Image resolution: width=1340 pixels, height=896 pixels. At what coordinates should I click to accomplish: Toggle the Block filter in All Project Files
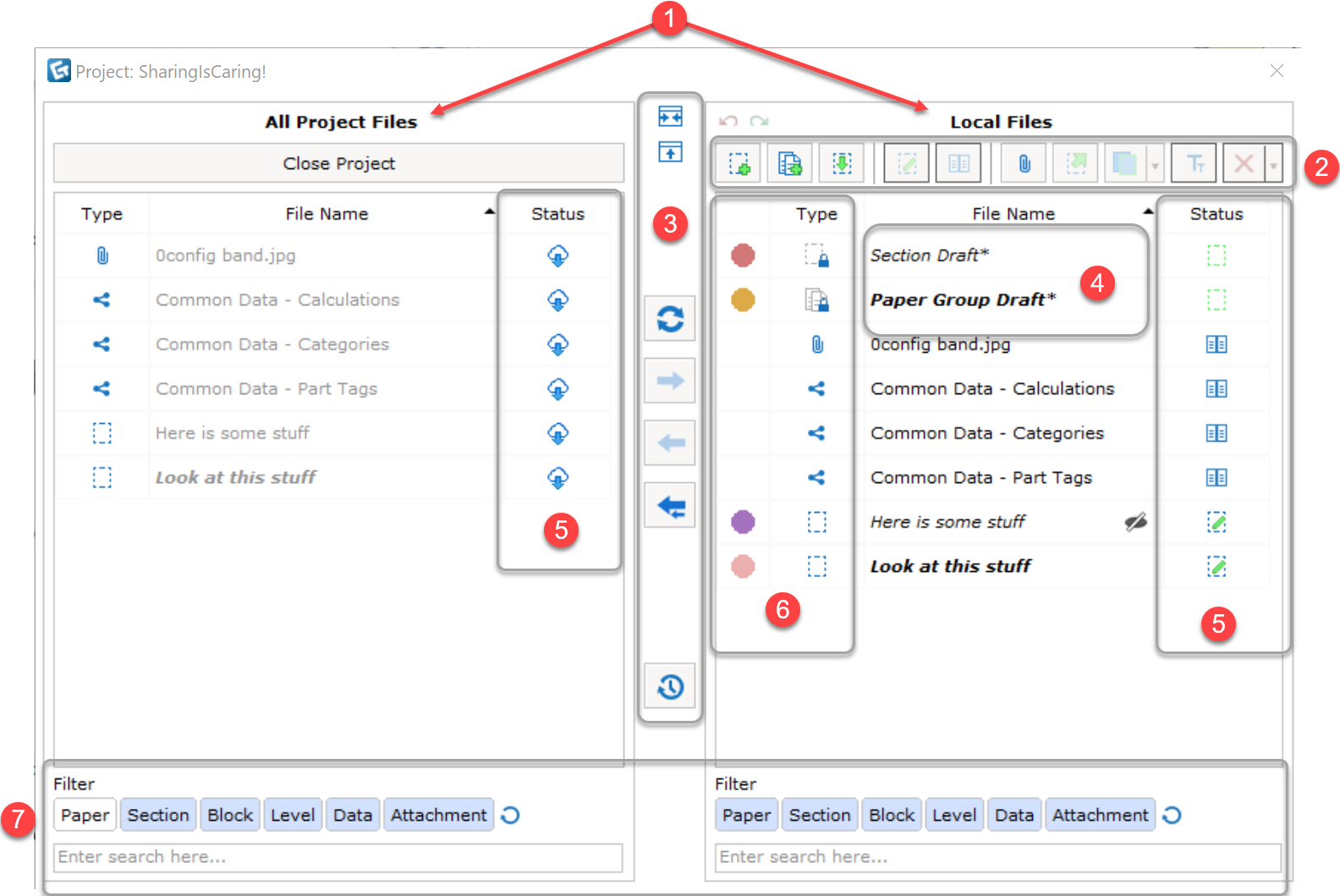click(230, 815)
